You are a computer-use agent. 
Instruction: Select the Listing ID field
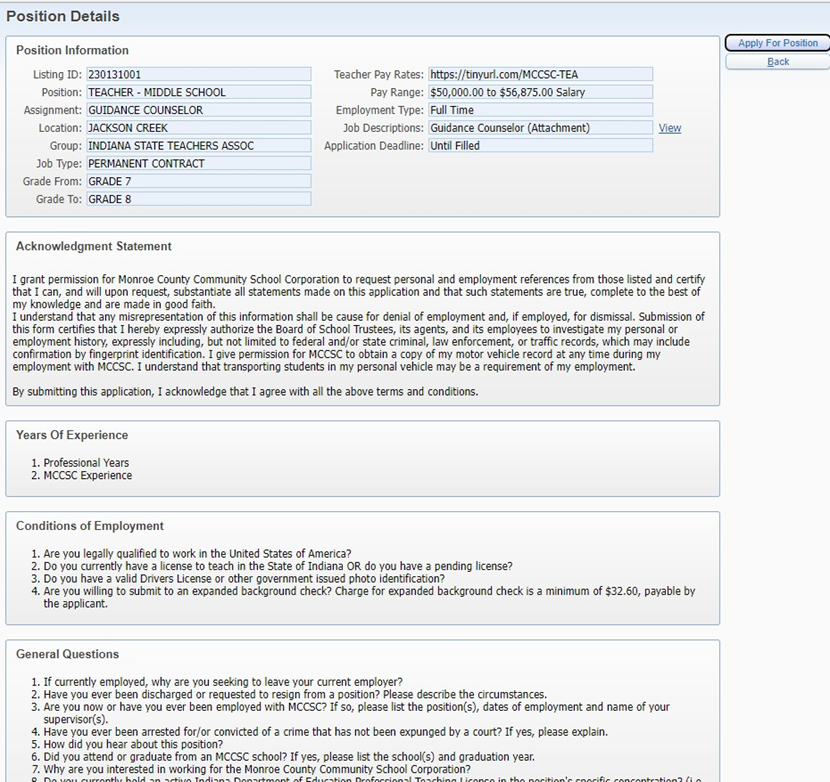[198, 75]
